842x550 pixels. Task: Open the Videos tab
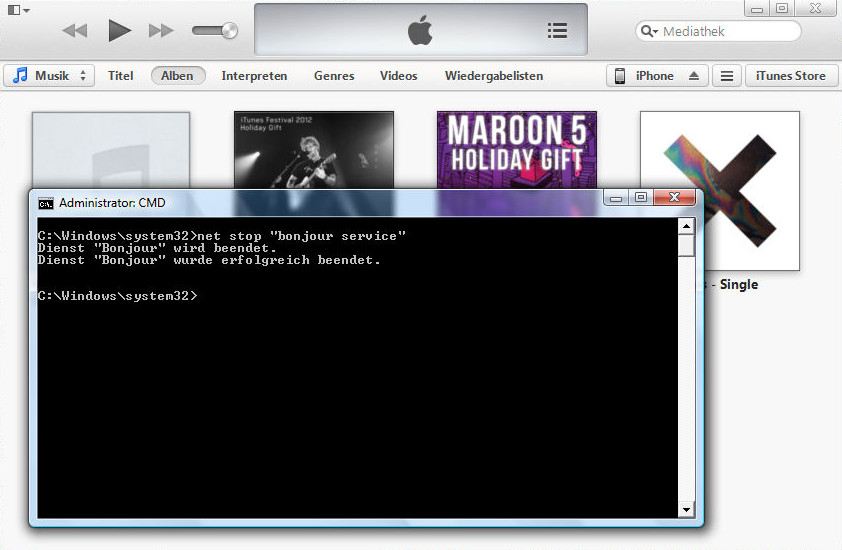point(398,76)
